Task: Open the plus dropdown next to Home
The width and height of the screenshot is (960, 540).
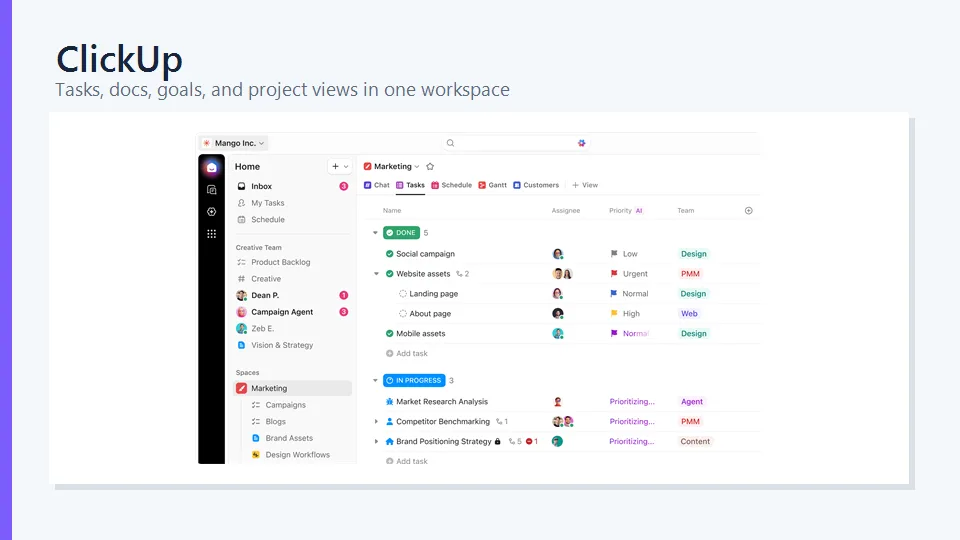Action: [340, 167]
